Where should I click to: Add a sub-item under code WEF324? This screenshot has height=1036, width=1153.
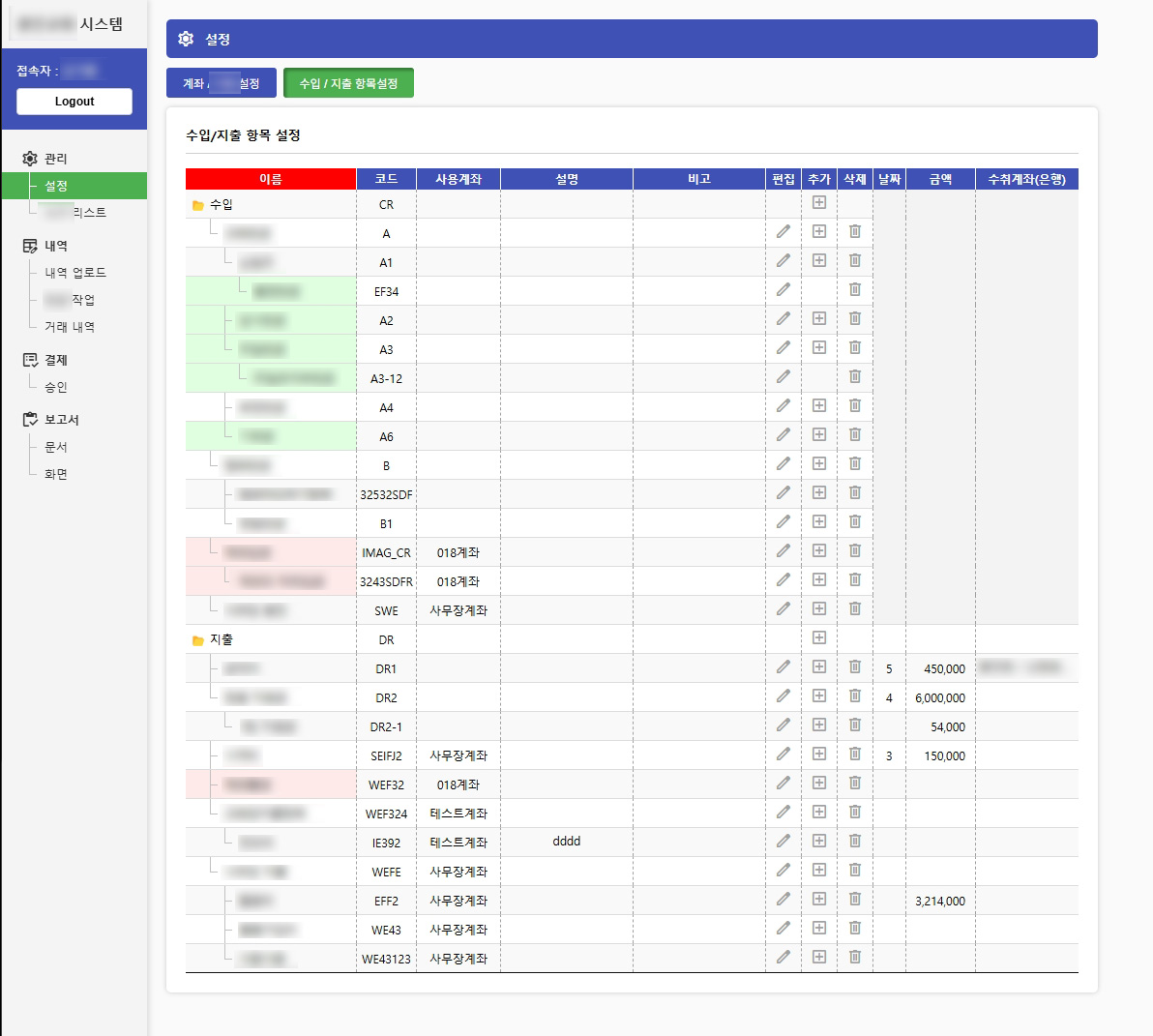click(x=819, y=812)
